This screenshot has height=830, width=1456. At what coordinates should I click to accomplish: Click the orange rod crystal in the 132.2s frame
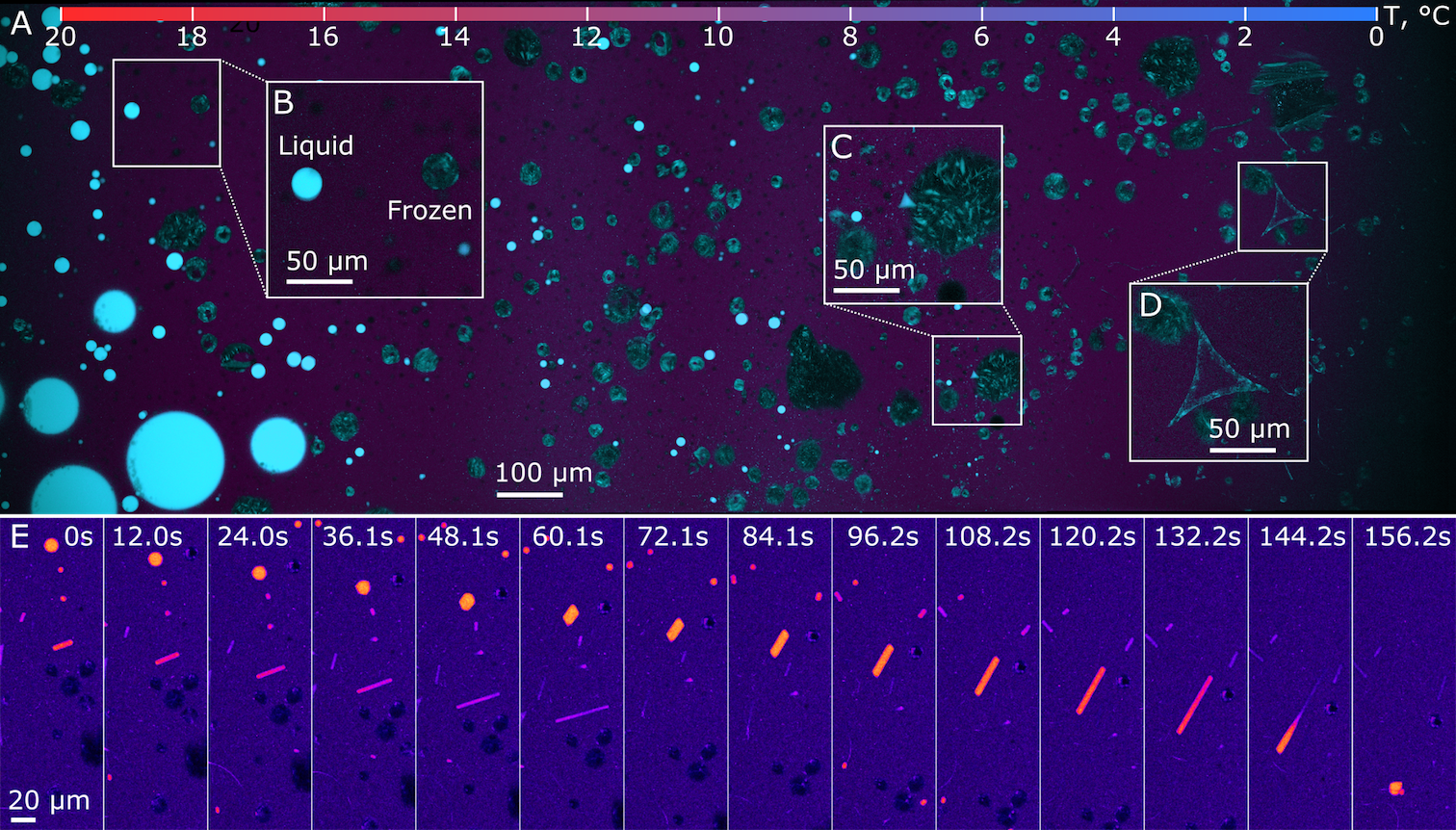coord(1195,705)
